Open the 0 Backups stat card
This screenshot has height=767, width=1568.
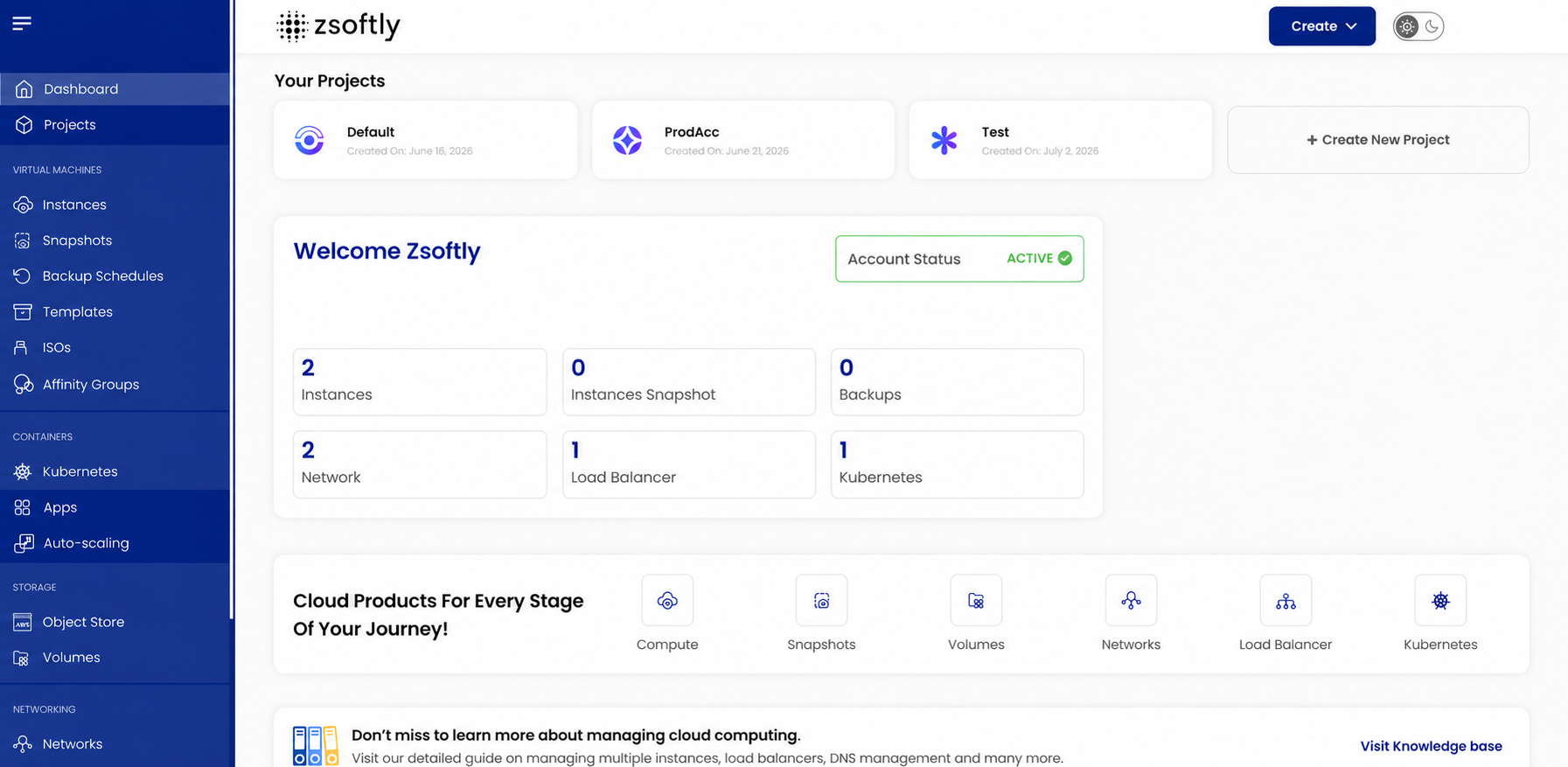pos(958,382)
